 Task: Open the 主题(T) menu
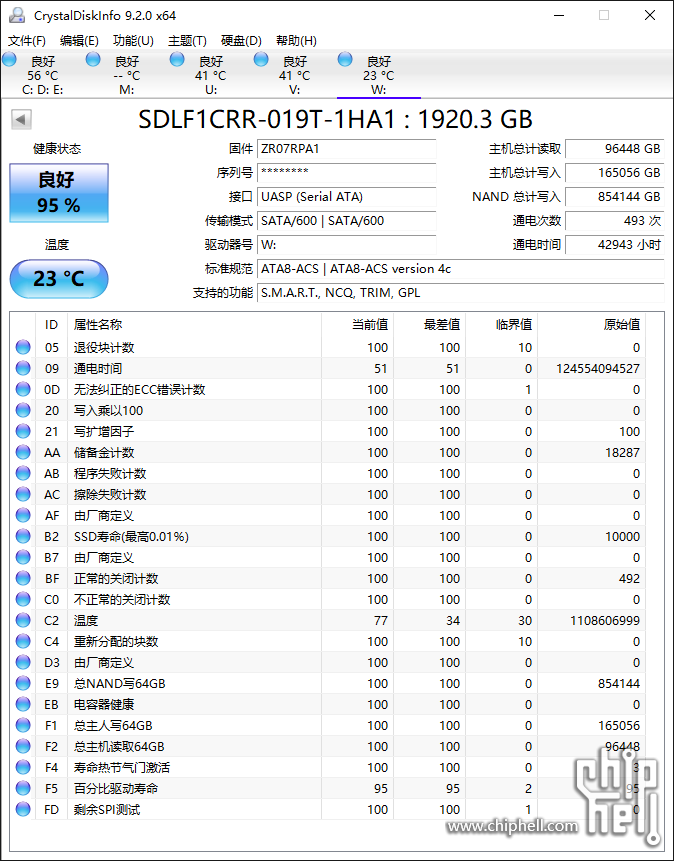click(187, 41)
